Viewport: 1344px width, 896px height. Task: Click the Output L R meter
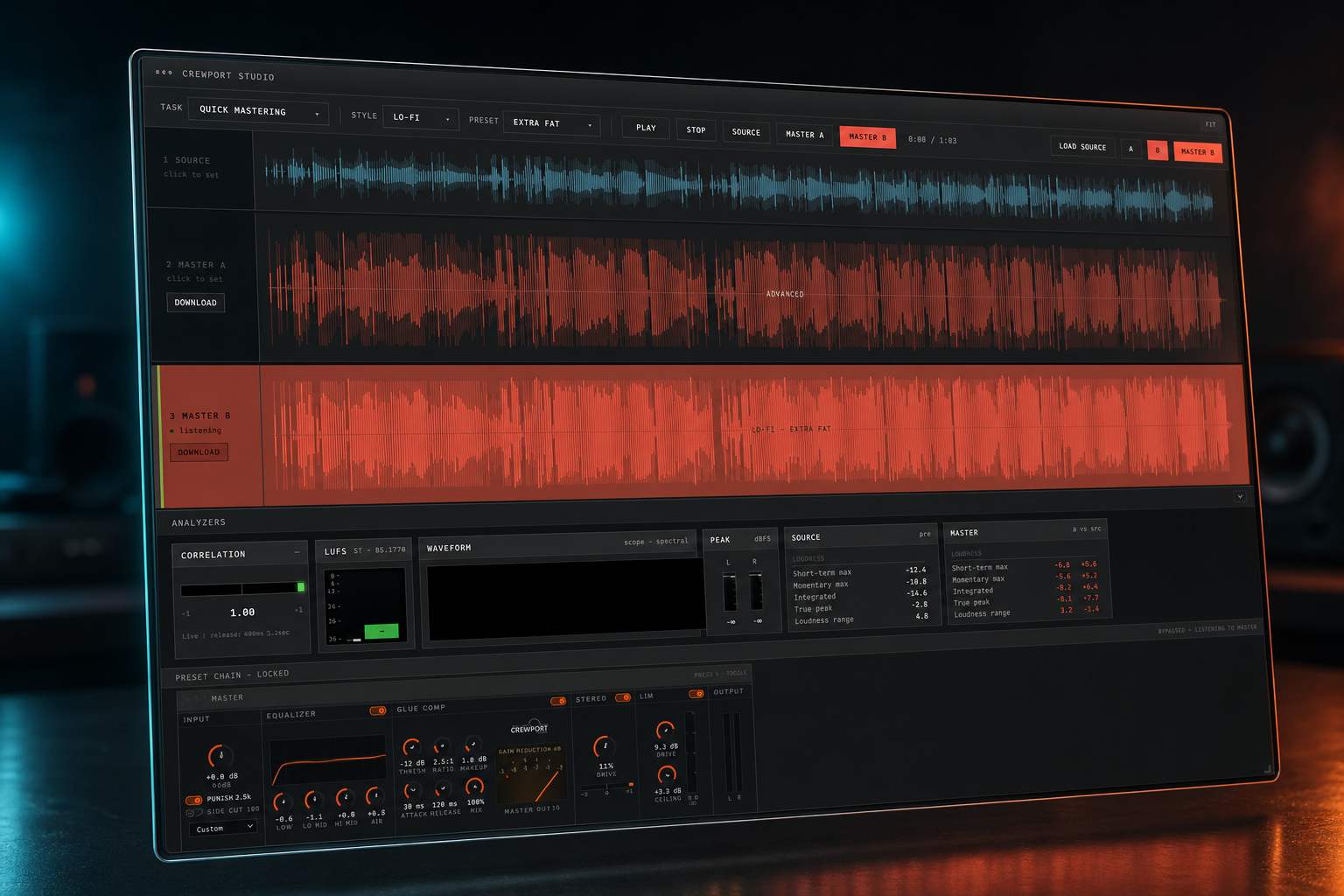coord(732,752)
